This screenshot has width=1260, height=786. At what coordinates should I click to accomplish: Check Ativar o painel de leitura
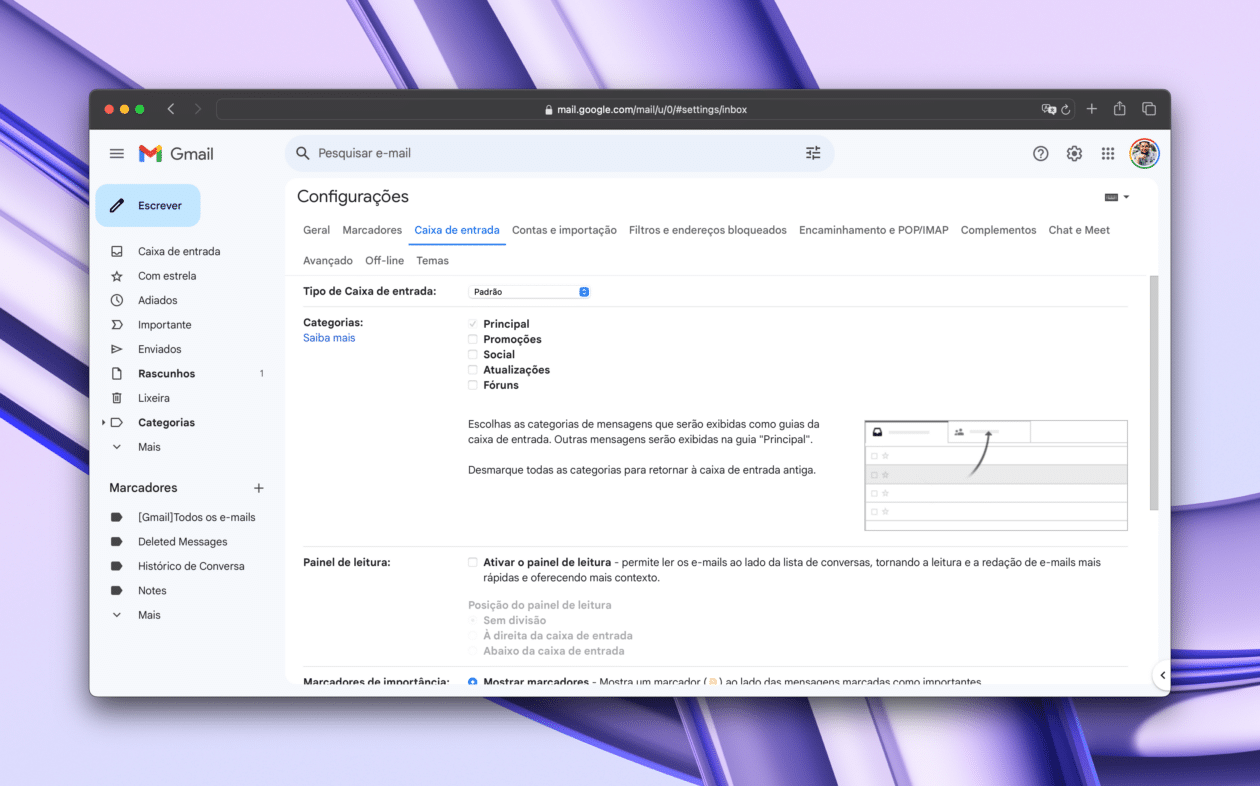473,562
